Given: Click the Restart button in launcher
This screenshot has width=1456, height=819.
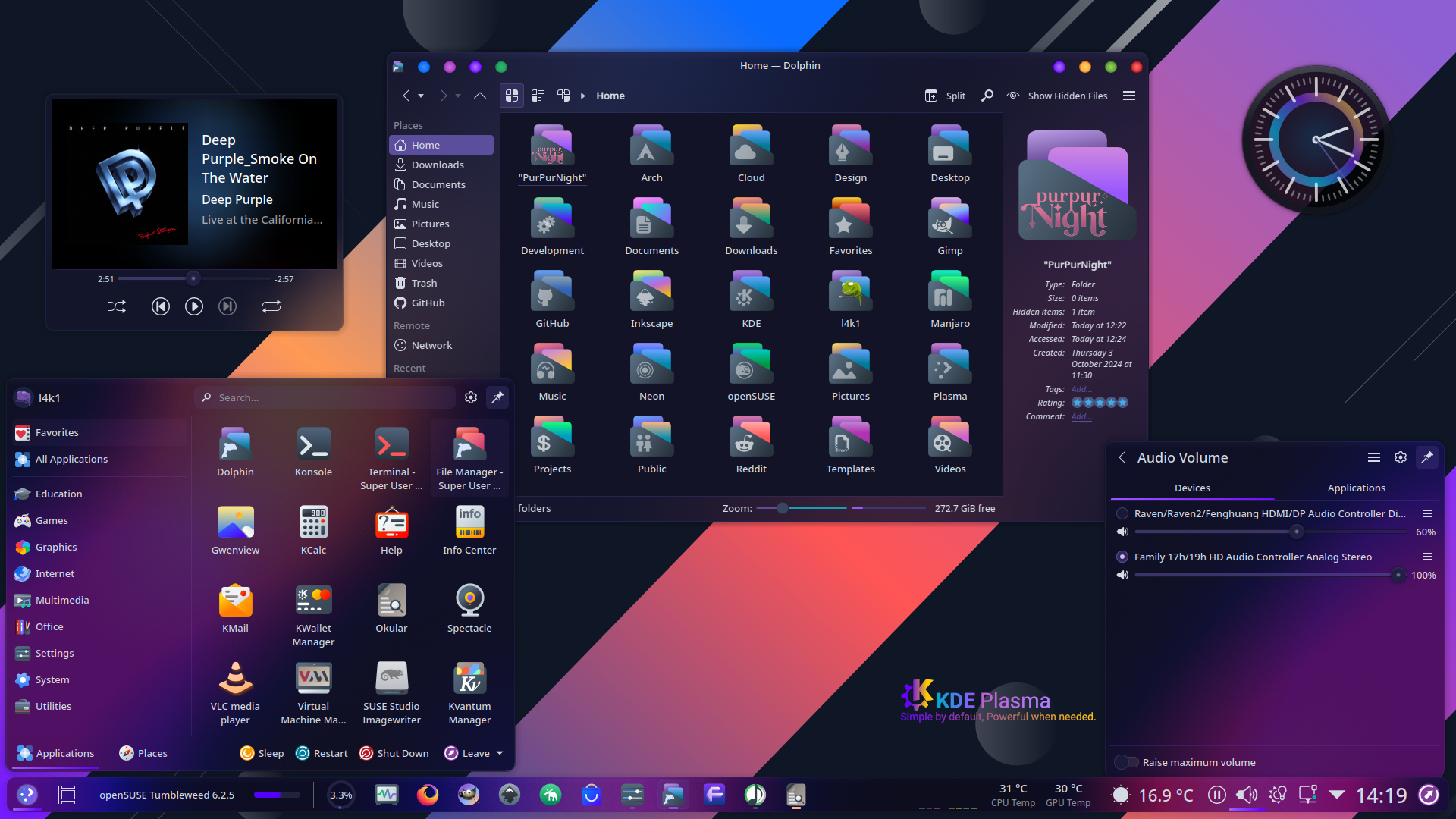Looking at the screenshot, I should pyautogui.click(x=322, y=753).
